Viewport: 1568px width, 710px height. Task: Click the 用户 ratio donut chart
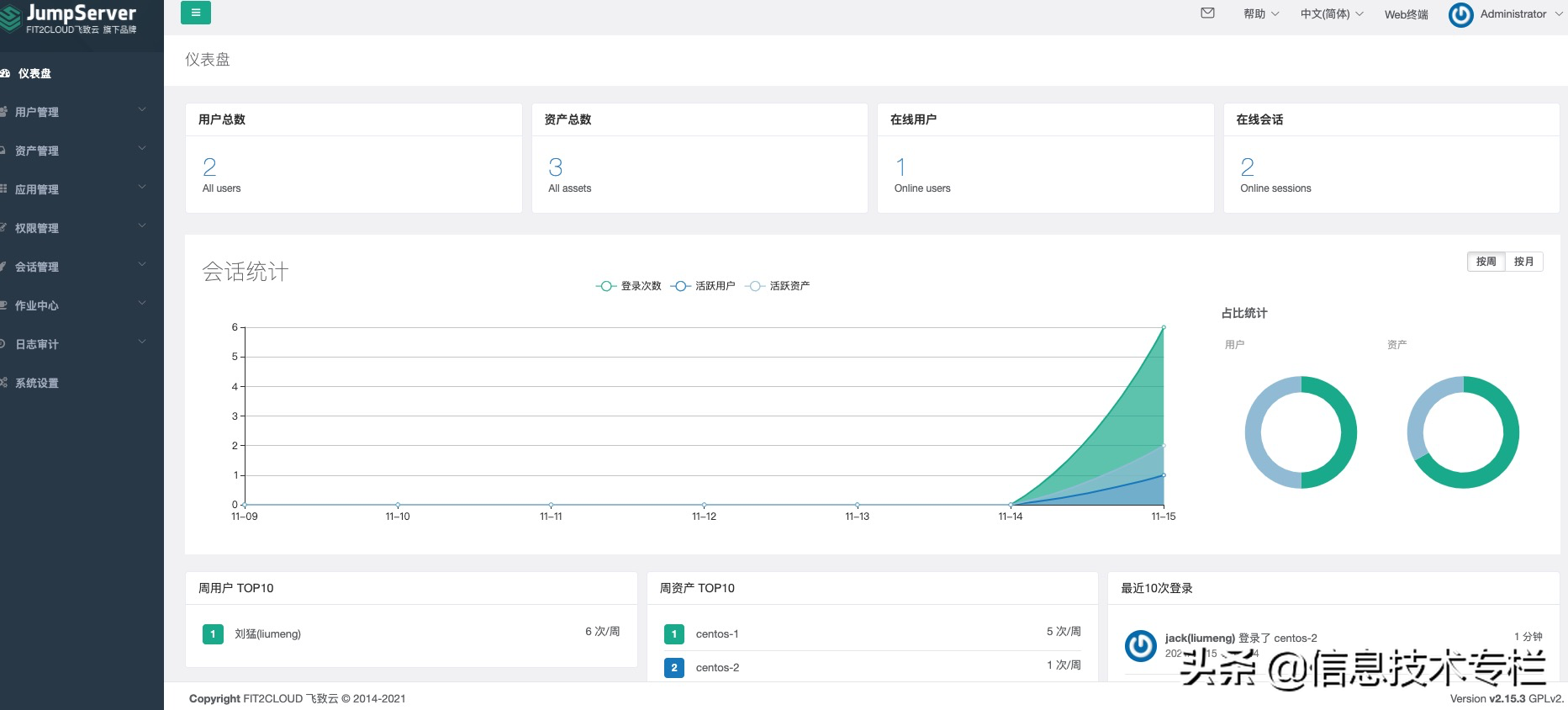click(1301, 432)
